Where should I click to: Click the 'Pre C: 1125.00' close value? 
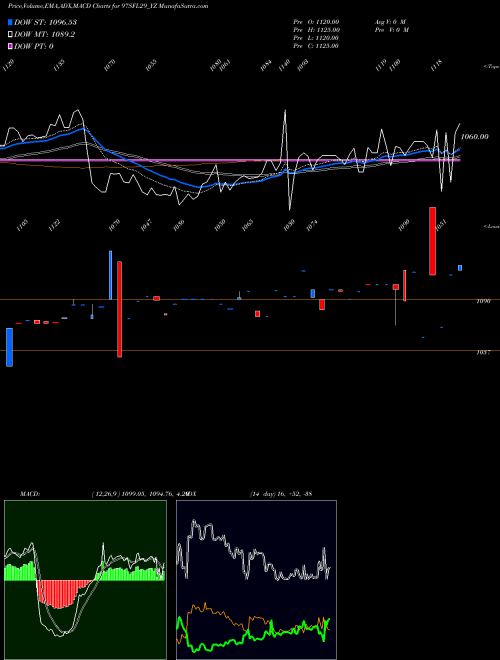click(x=316, y=46)
